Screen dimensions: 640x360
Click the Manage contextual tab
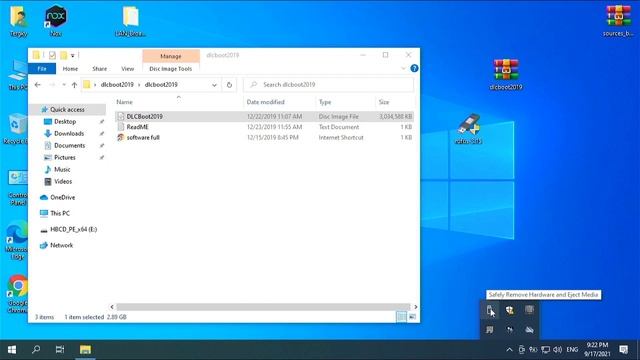(x=171, y=56)
